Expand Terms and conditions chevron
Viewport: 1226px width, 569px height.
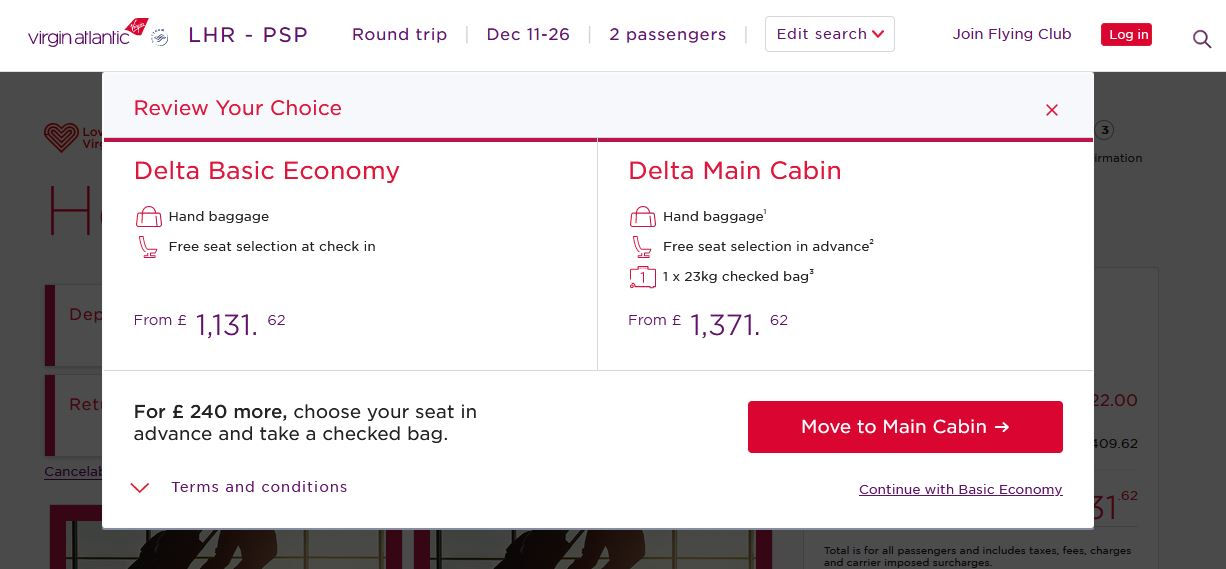coord(140,488)
